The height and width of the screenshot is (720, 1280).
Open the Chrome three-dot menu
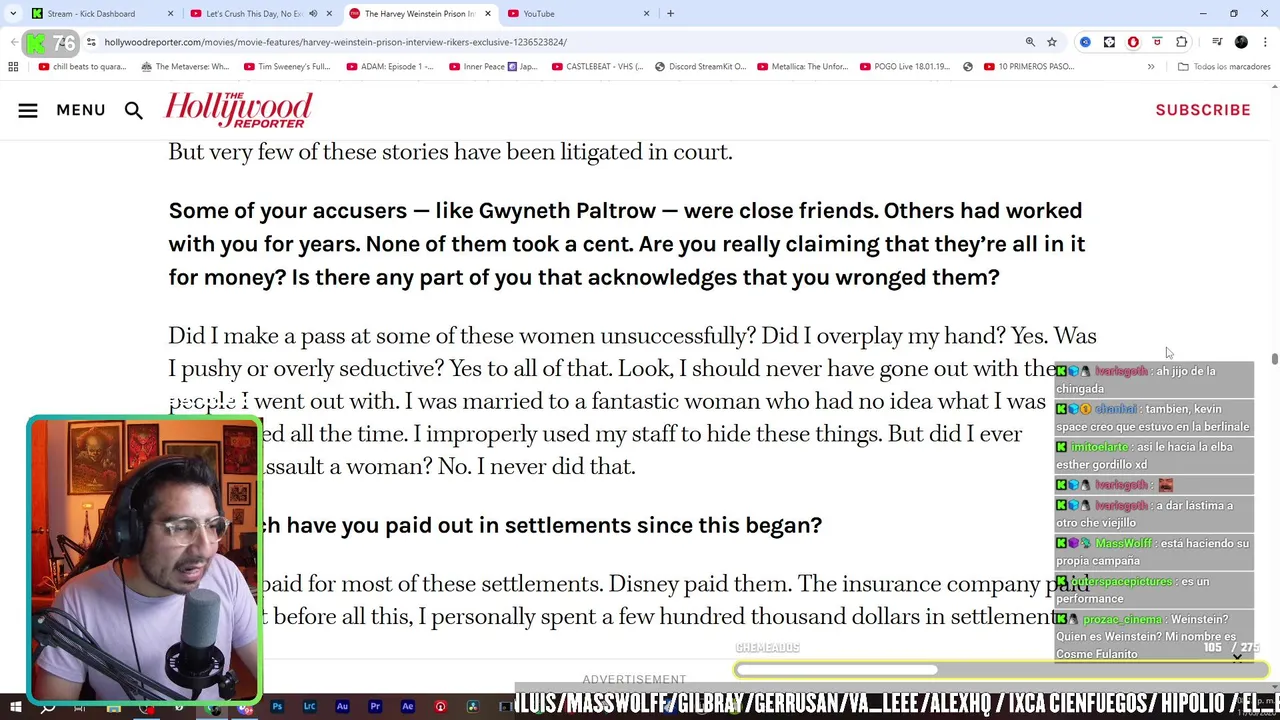1266,42
